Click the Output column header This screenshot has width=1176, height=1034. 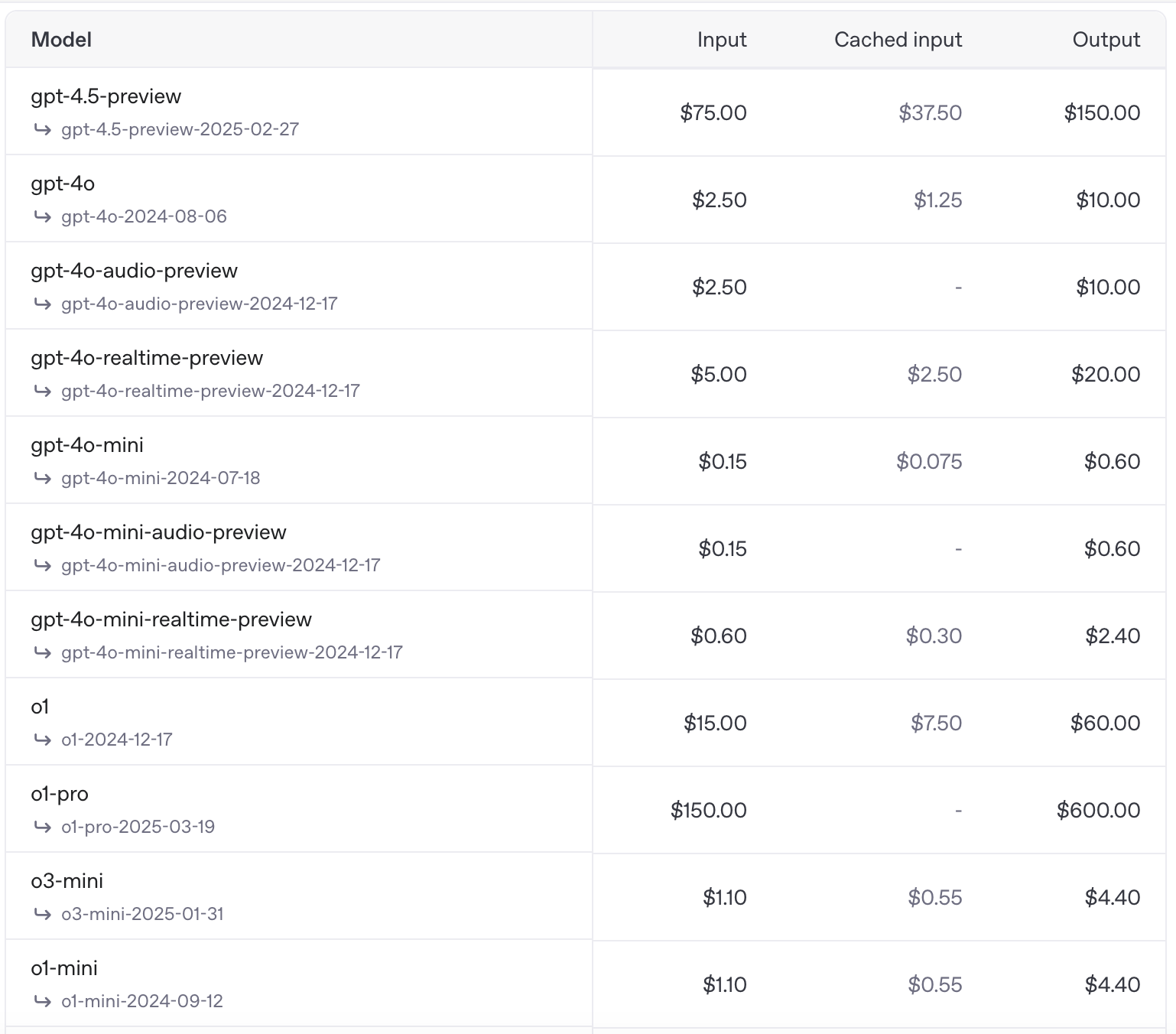[x=1106, y=40]
